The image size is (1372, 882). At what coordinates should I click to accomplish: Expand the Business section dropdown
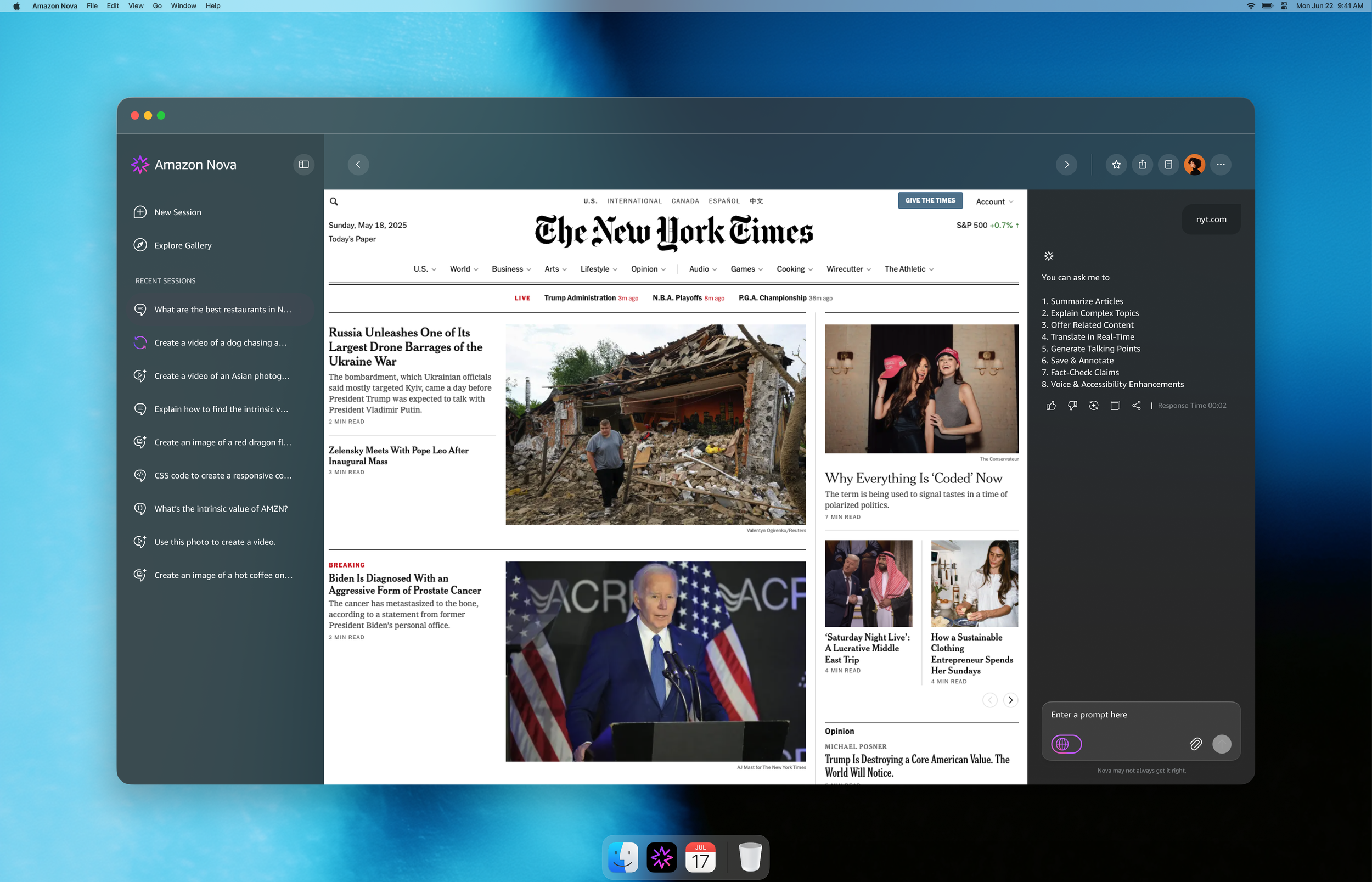pos(511,269)
